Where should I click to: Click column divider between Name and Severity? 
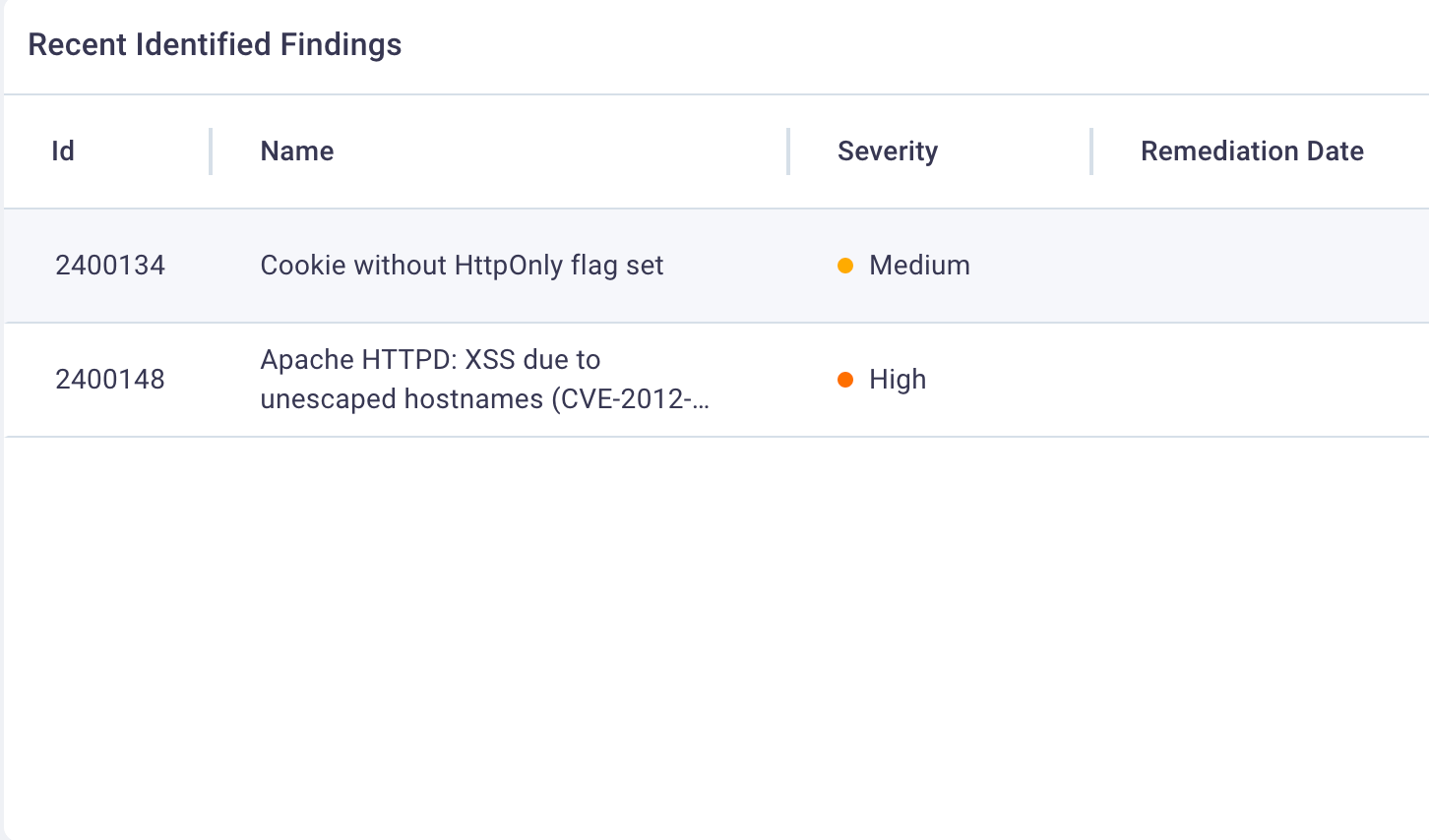click(x=788, y=151)
